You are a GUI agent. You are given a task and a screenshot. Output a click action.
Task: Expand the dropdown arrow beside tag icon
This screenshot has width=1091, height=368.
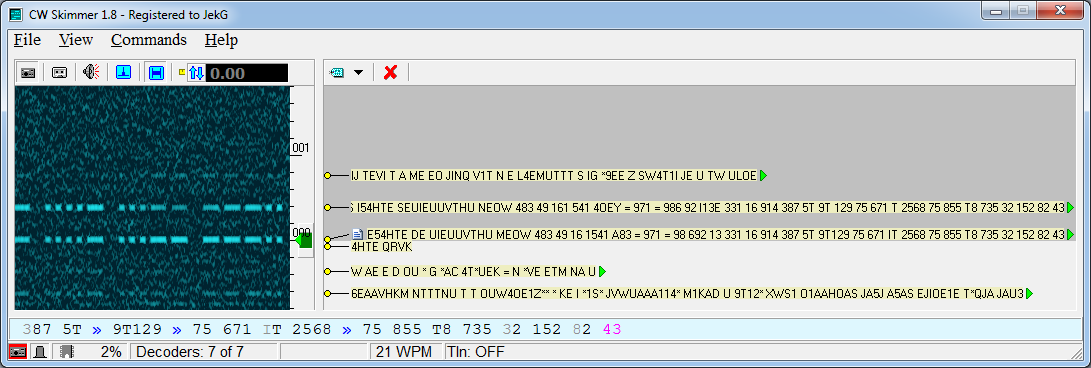[x=358, y=72]
